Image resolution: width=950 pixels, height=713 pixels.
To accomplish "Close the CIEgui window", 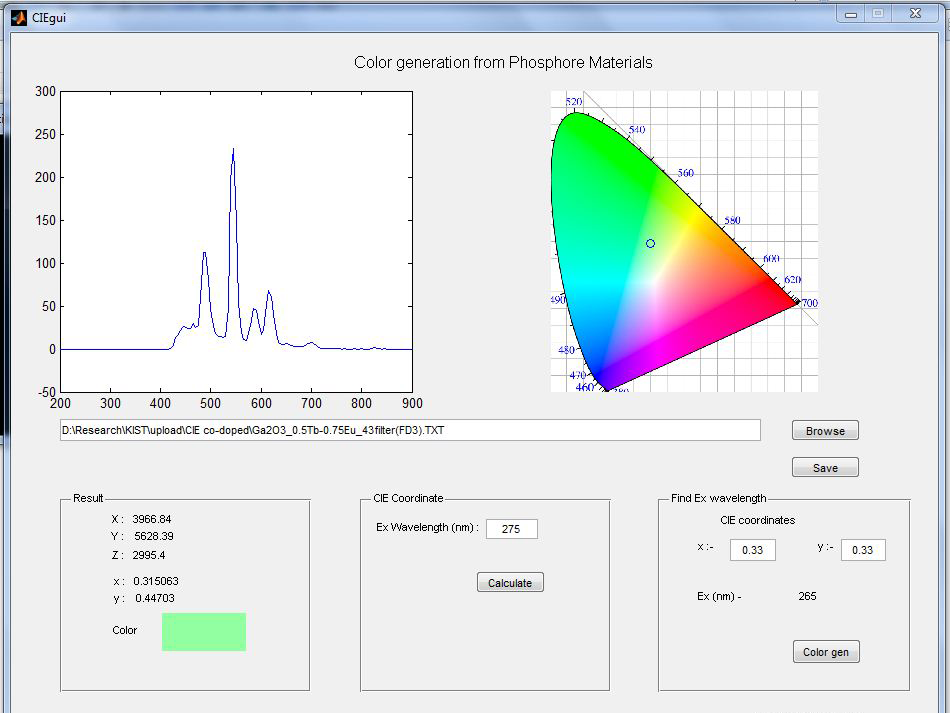I will [915, 13].
